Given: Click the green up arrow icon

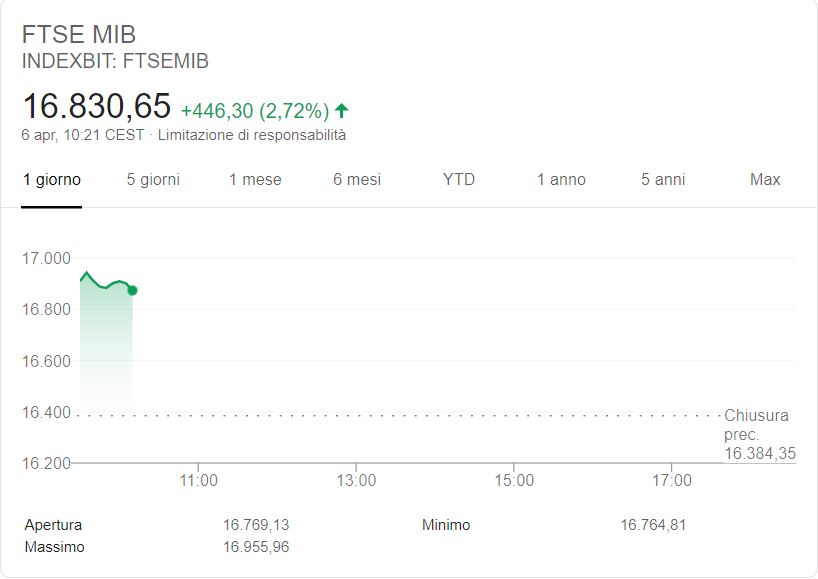Looking at the screenshot, I should point(342,111).
